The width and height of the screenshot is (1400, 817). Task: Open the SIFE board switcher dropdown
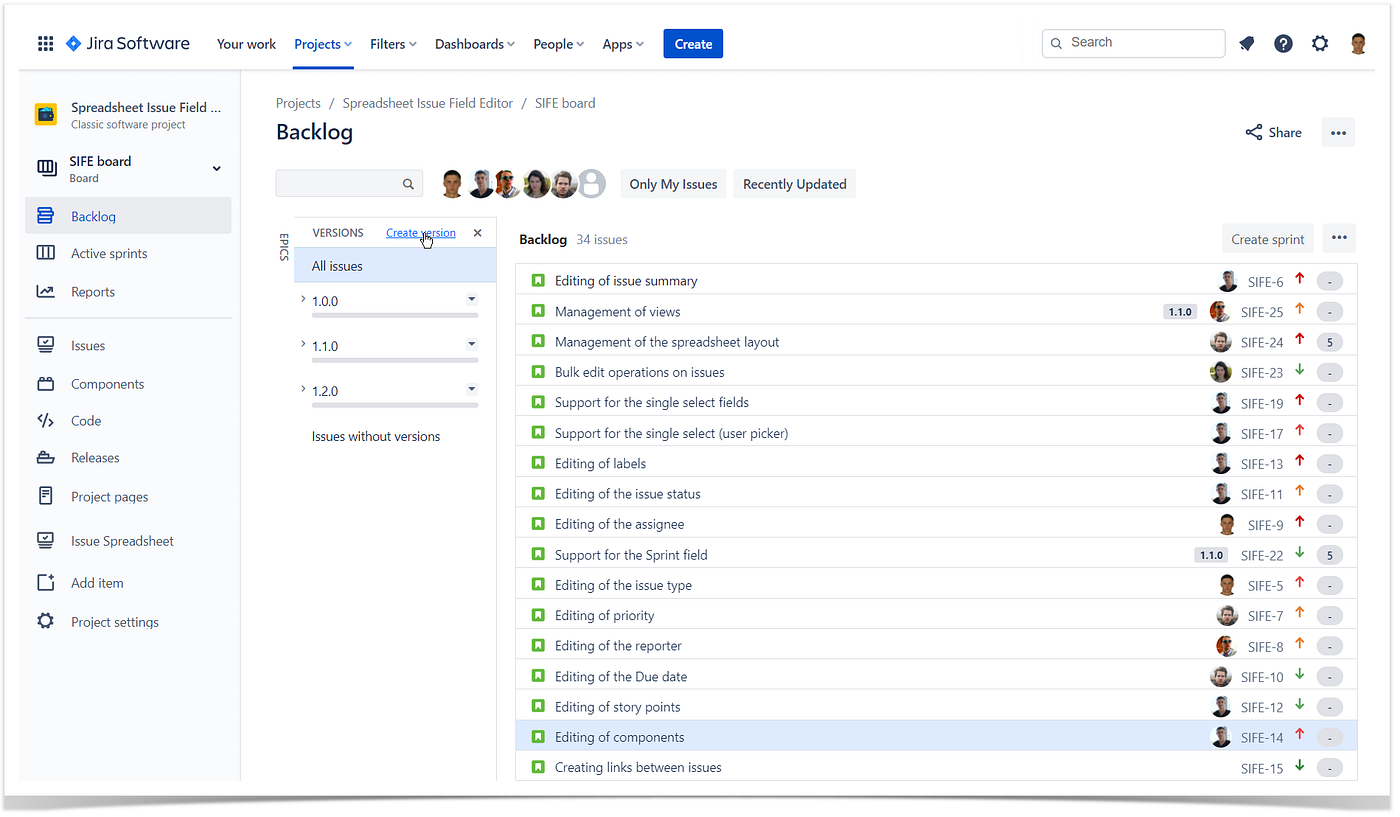tap(217, 168)
